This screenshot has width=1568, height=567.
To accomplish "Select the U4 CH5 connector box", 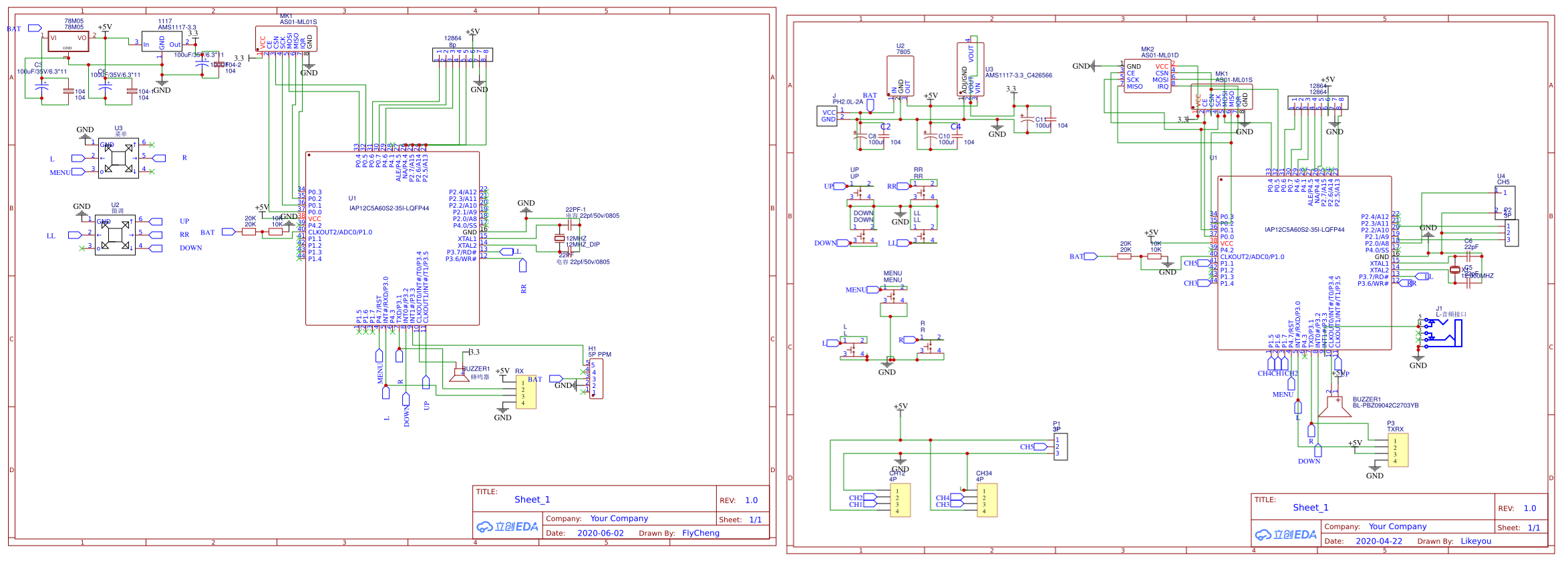I will tap(1505, 202).
